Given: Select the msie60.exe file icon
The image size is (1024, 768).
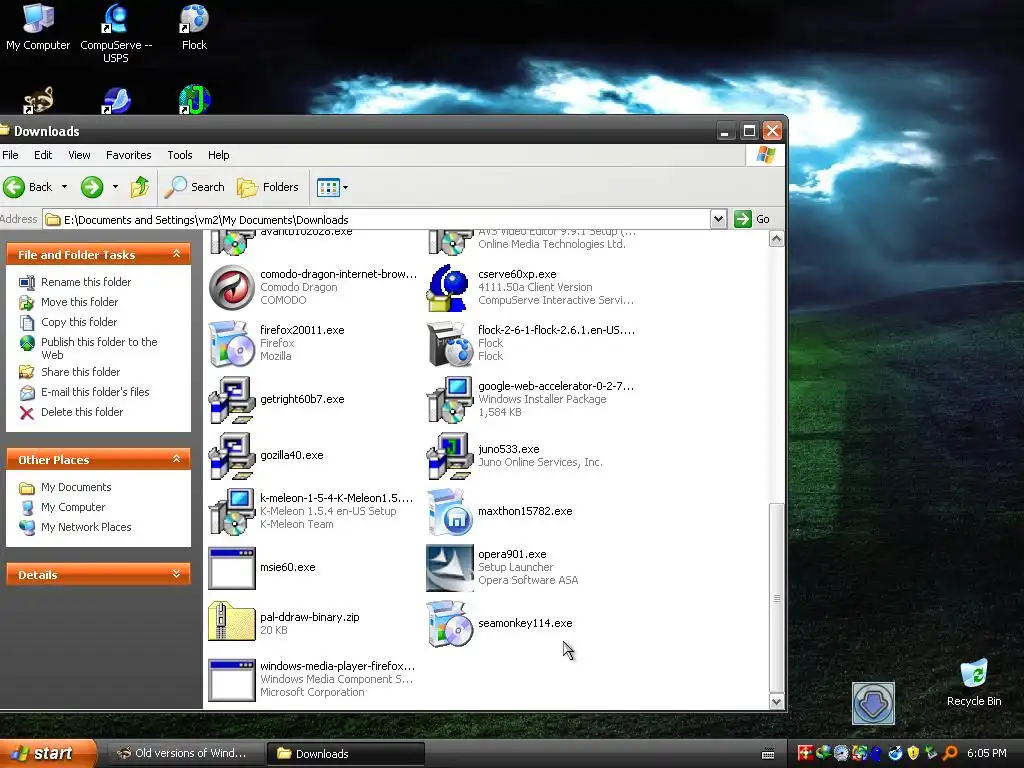Looking at the screenshot, I should 231,568.
